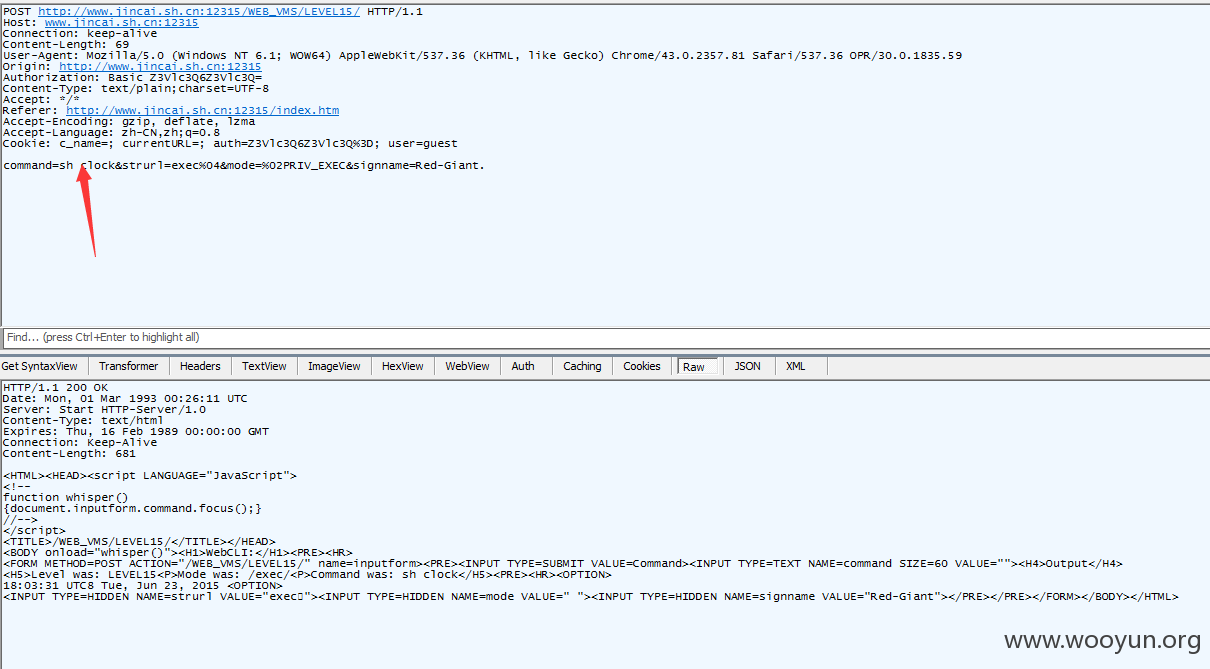Click the 18:03:31 UTC8 clock output line
The width and height of the screenshot is (1210, 669).
[142, 585]
